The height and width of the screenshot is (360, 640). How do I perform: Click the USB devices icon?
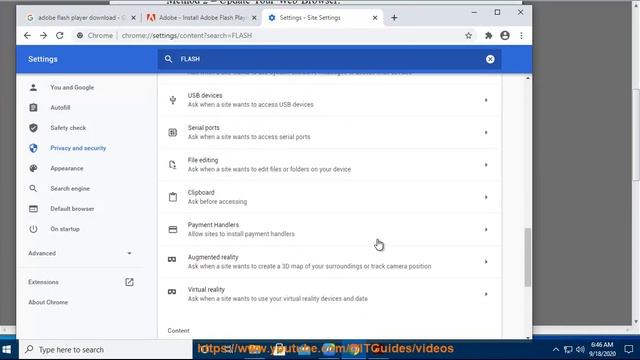pos(173,100)
